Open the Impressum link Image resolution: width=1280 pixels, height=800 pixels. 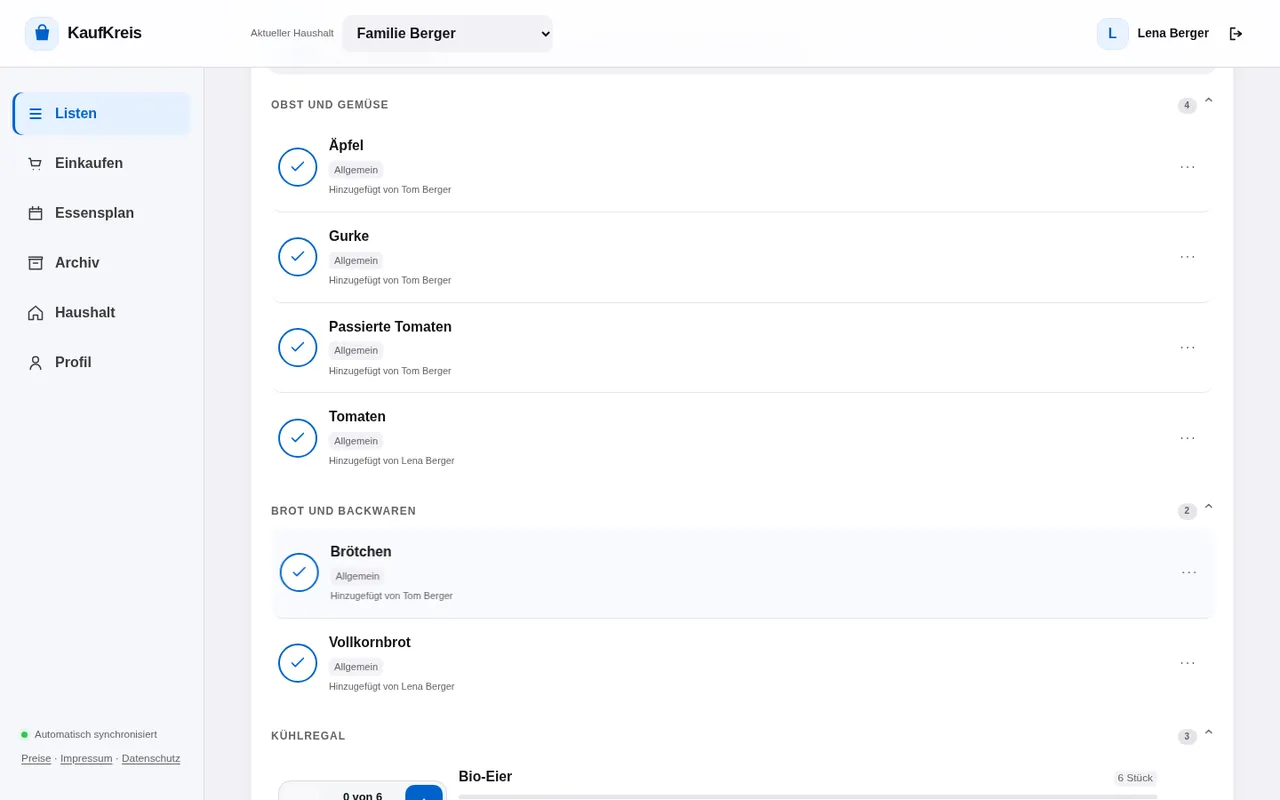[x=86, y=758]
